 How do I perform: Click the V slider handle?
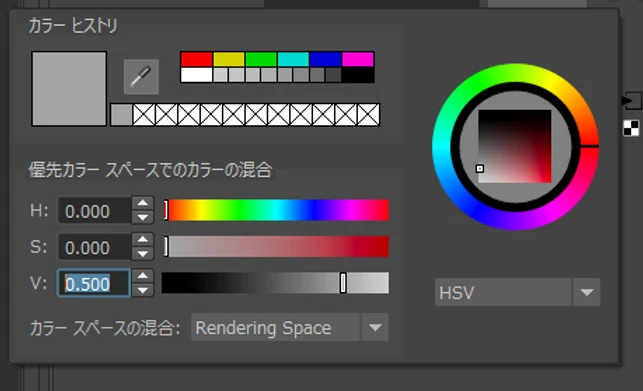click(x=343, y=283)
